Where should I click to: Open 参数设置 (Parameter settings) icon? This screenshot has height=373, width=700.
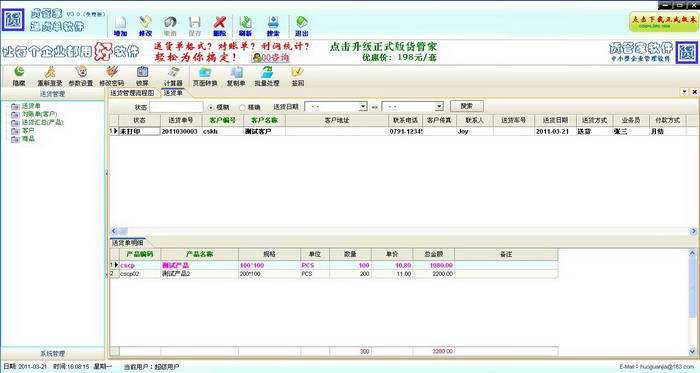(x=81, y=76)
